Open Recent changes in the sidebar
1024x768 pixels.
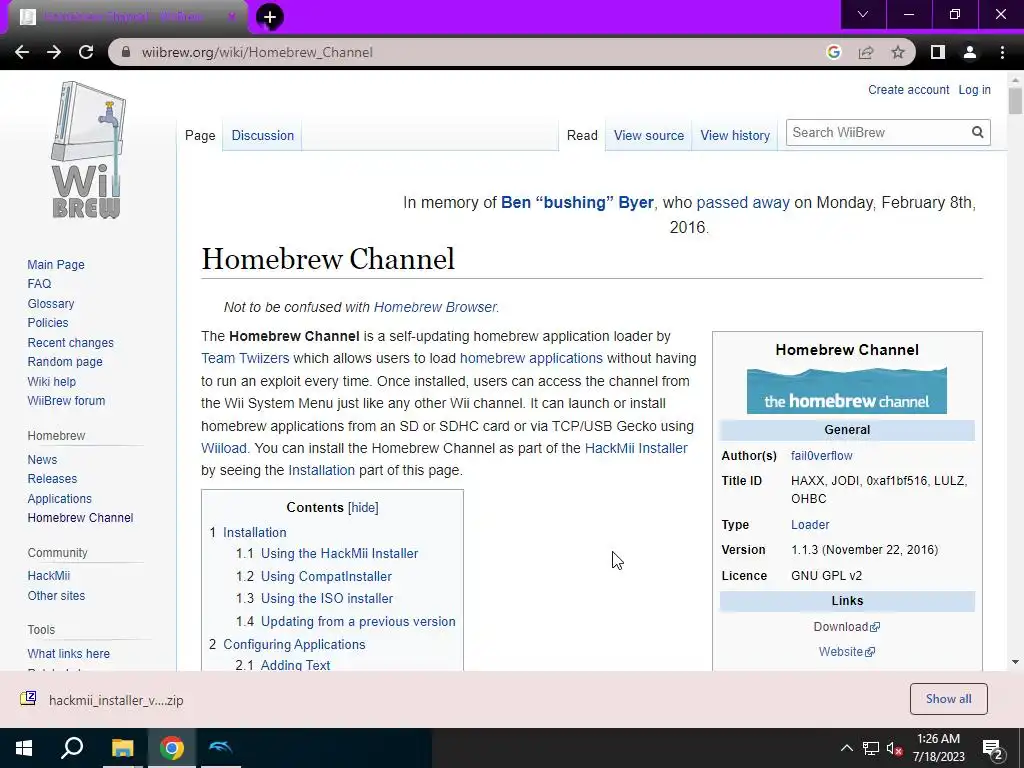tap(71, 342)
